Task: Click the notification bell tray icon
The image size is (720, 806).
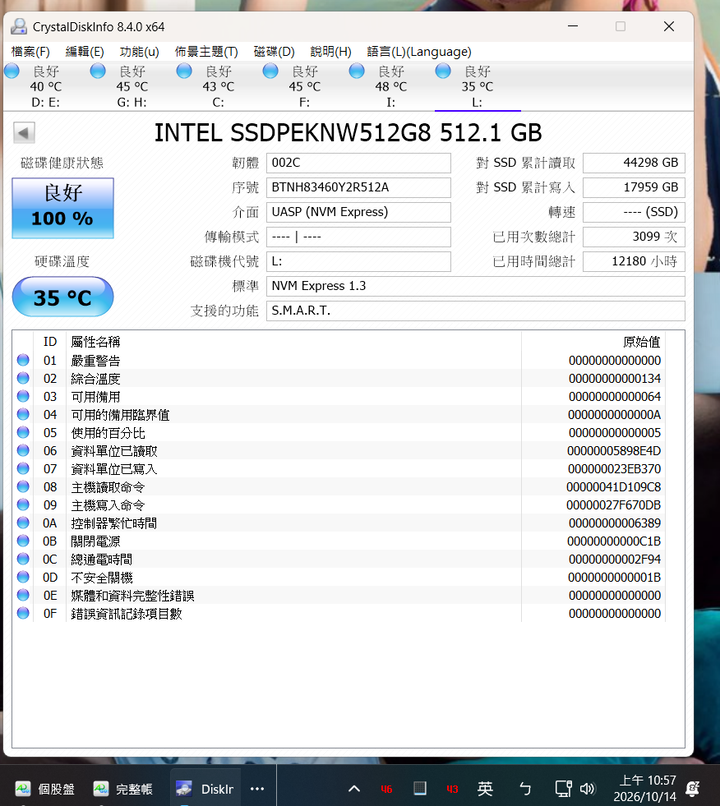Action: pos(693,789)
